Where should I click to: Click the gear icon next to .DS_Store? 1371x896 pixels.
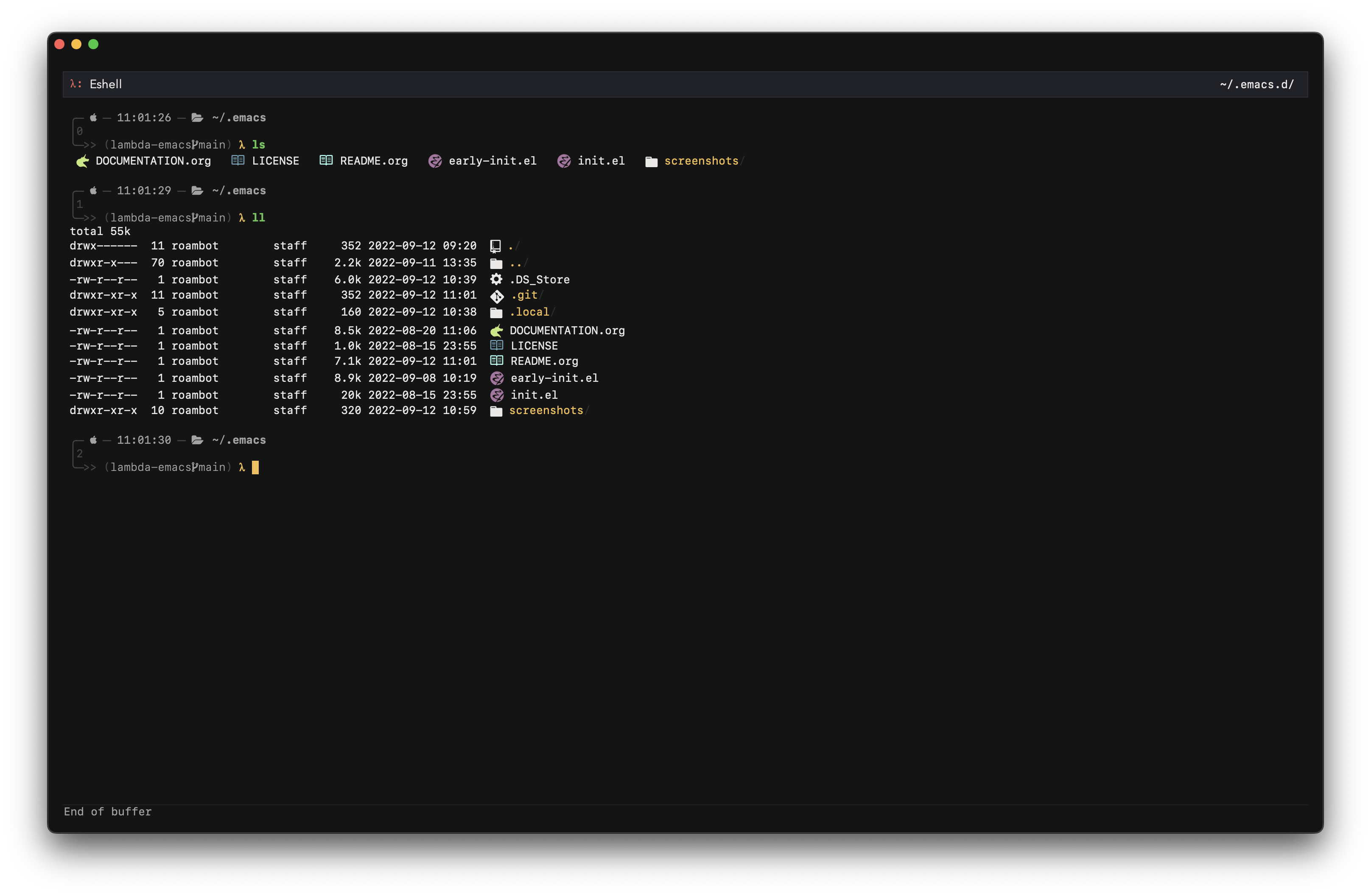[x=496, y=280]
